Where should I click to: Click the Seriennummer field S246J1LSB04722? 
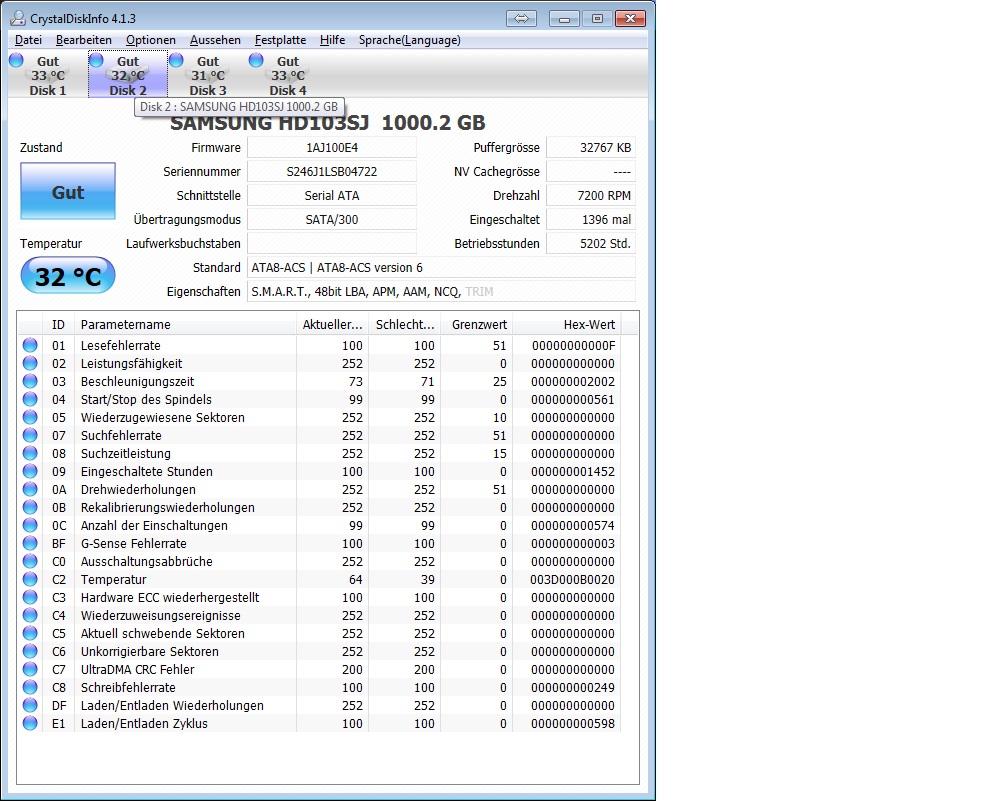pos(332,172)
